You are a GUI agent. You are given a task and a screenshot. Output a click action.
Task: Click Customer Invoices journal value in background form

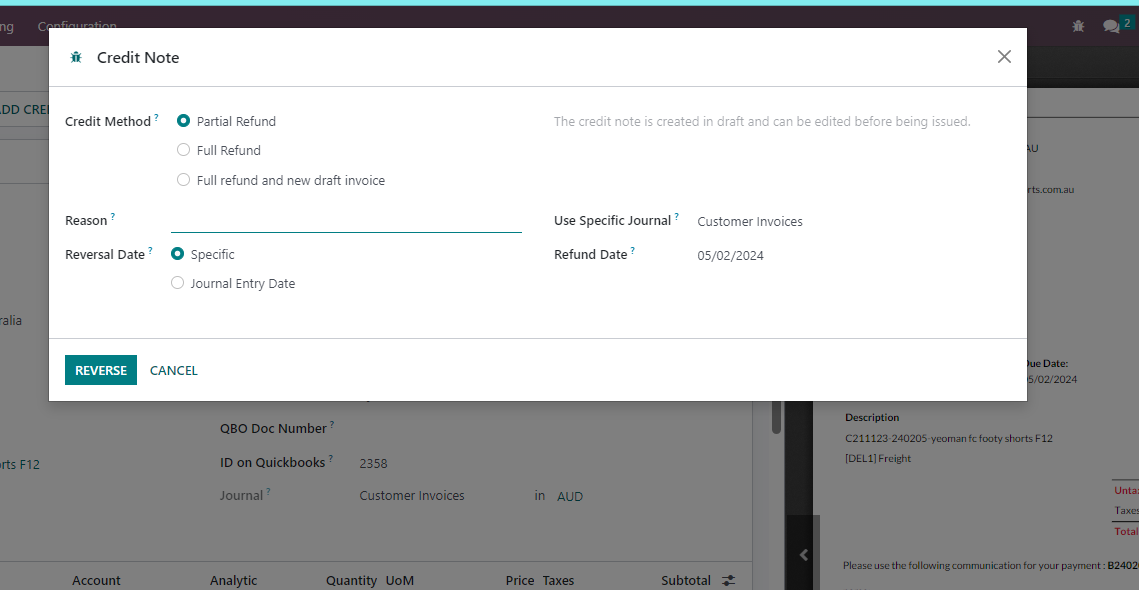click(412, 496)
